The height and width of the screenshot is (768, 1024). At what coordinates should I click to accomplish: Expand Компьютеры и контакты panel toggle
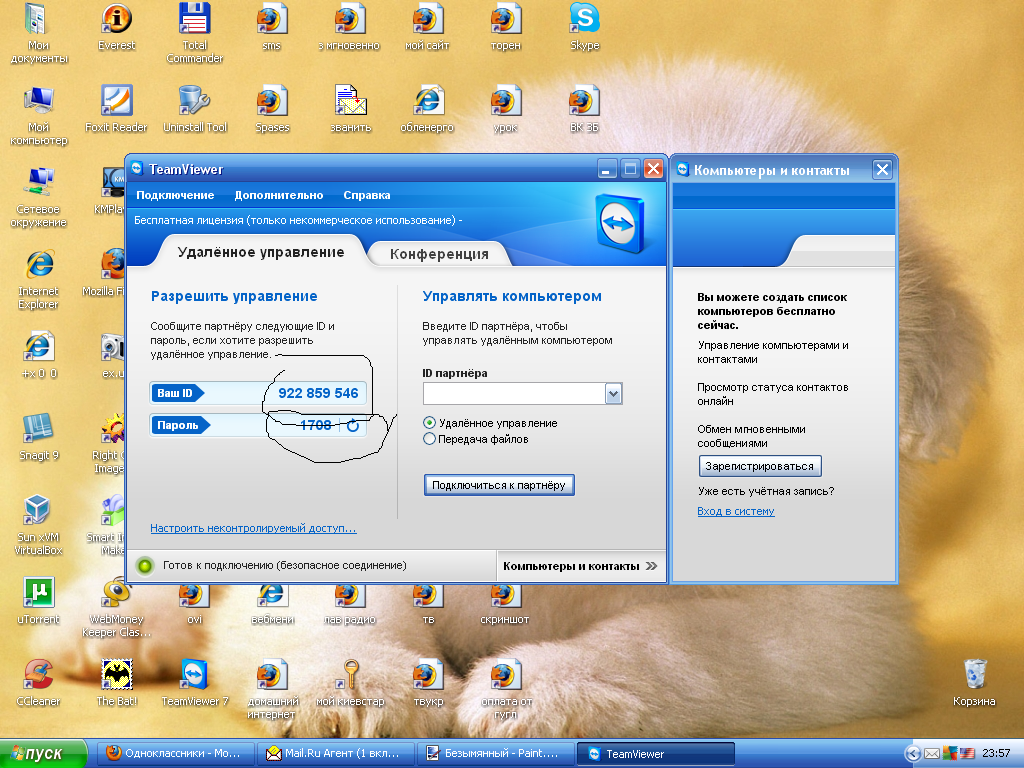coord(580,566)
